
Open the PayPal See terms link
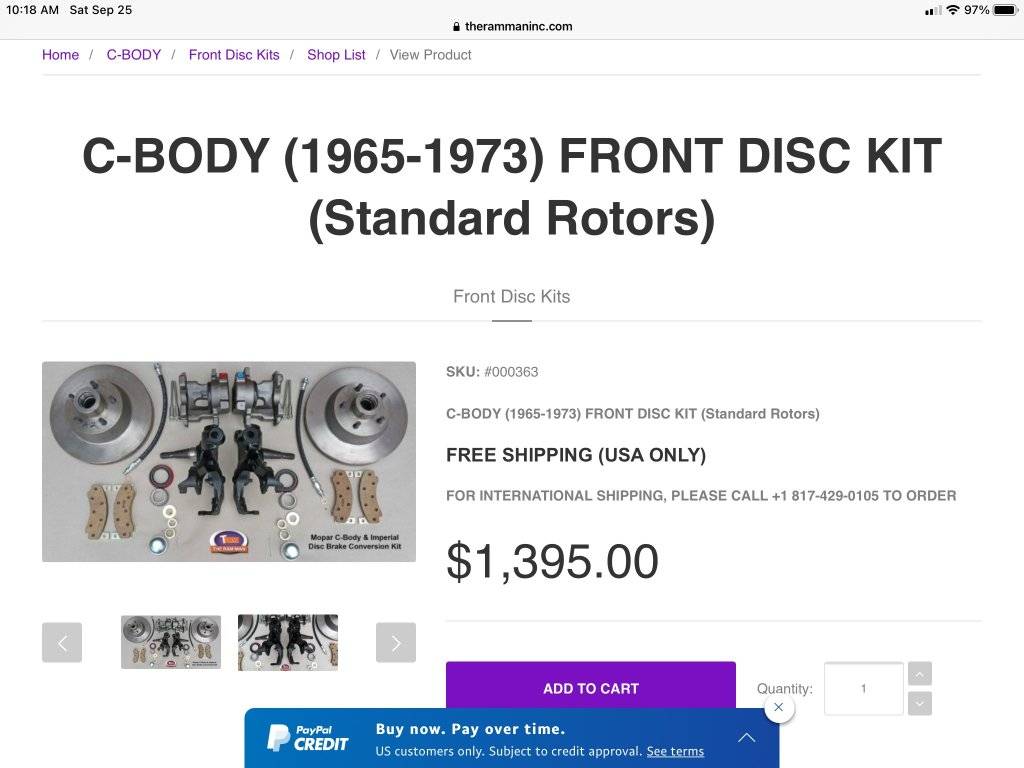point(675,751)
